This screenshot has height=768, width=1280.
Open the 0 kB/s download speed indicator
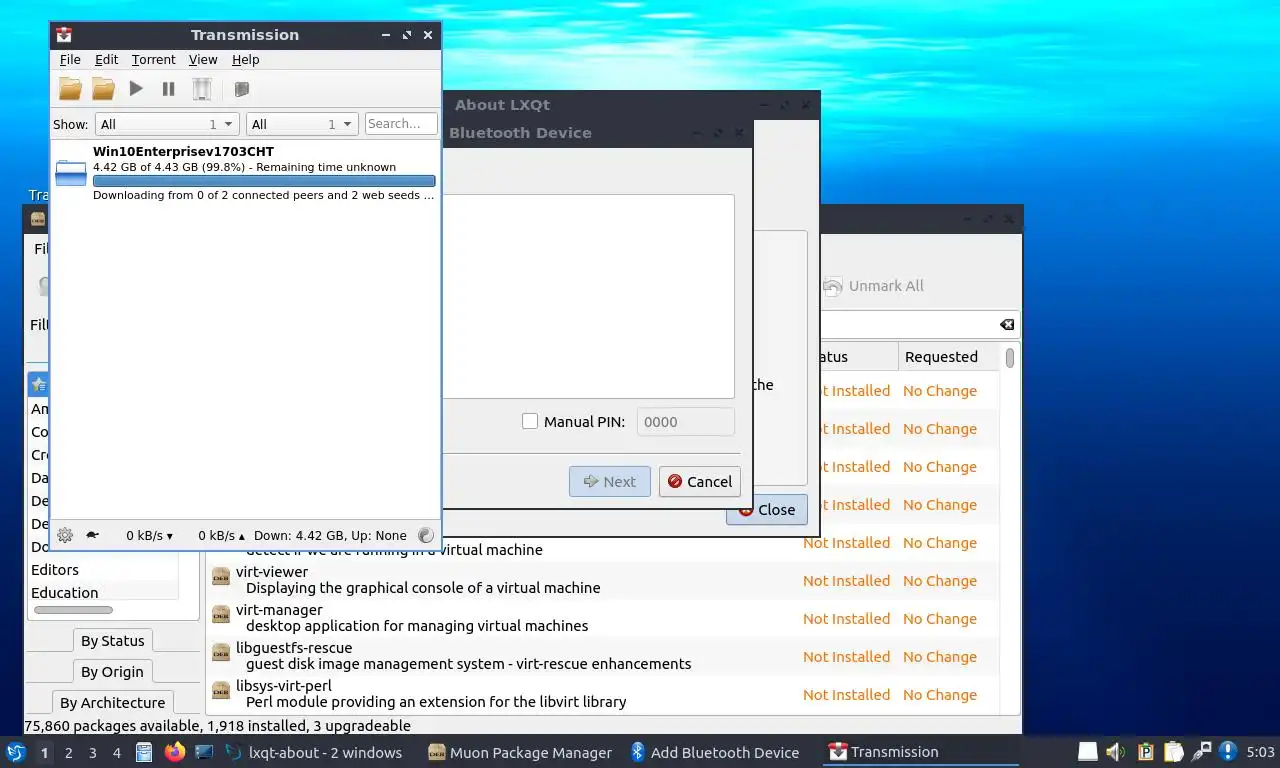click(x=149, y=535)
